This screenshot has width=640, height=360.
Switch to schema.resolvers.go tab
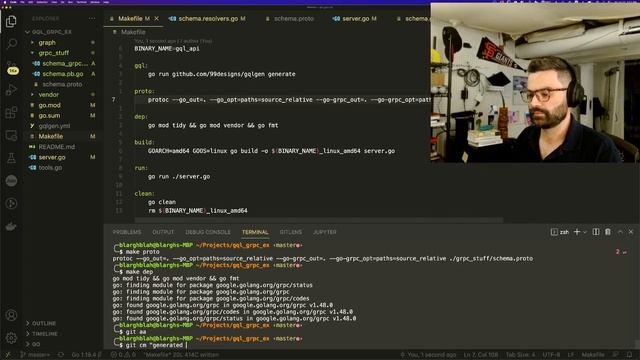tap(207, 18)
